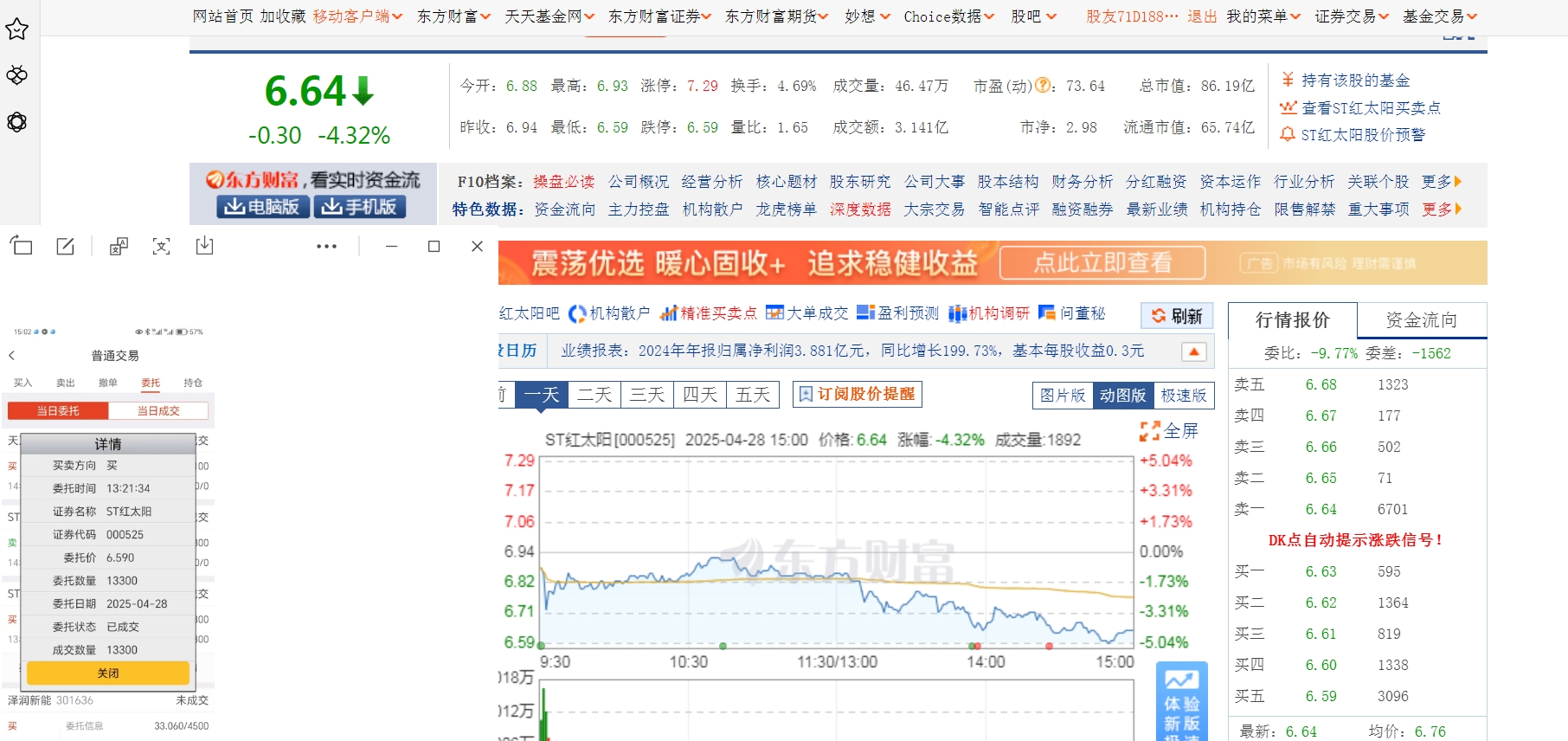Select the 当日委托 segment in phone screenshot
Viewport: 1568px width, 741px height.
click(58, 410)
